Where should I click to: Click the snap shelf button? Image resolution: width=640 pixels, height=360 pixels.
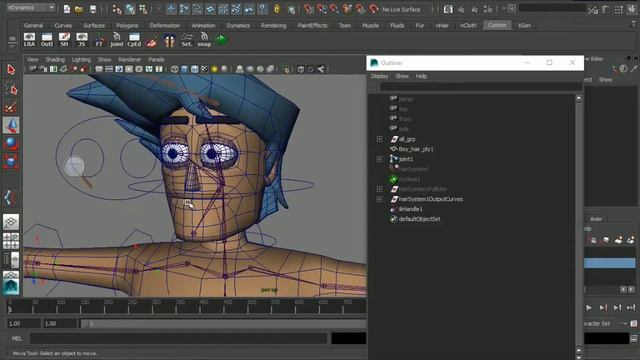tap(204, 40)
